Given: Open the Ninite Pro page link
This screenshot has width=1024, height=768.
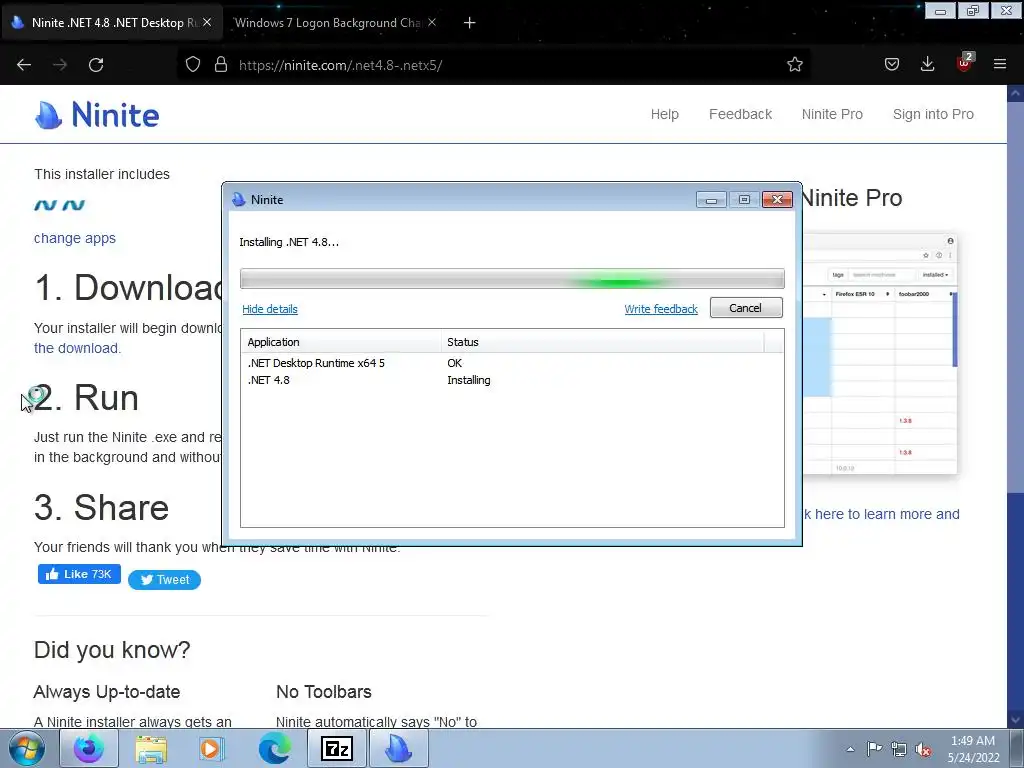Looking at the screenshot, I should click(832, 114).
